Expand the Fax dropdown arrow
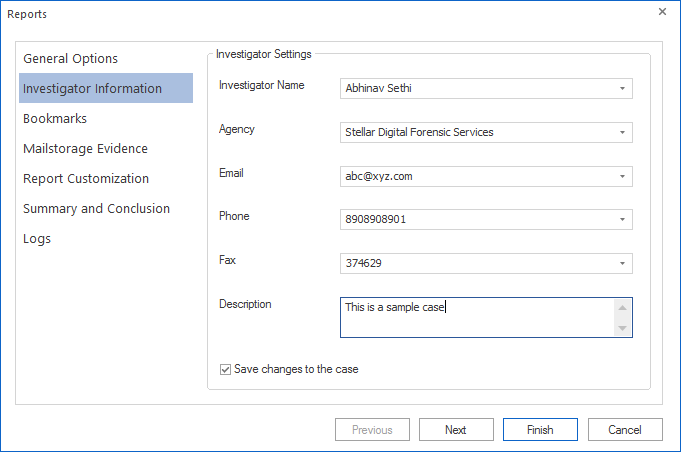Screen dimensions: 681x452 point(623,263)
